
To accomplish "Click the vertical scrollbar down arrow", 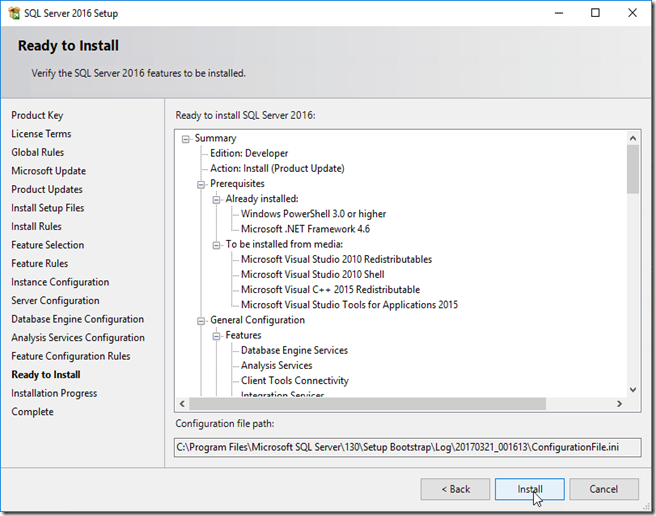I will pos(633,390).
